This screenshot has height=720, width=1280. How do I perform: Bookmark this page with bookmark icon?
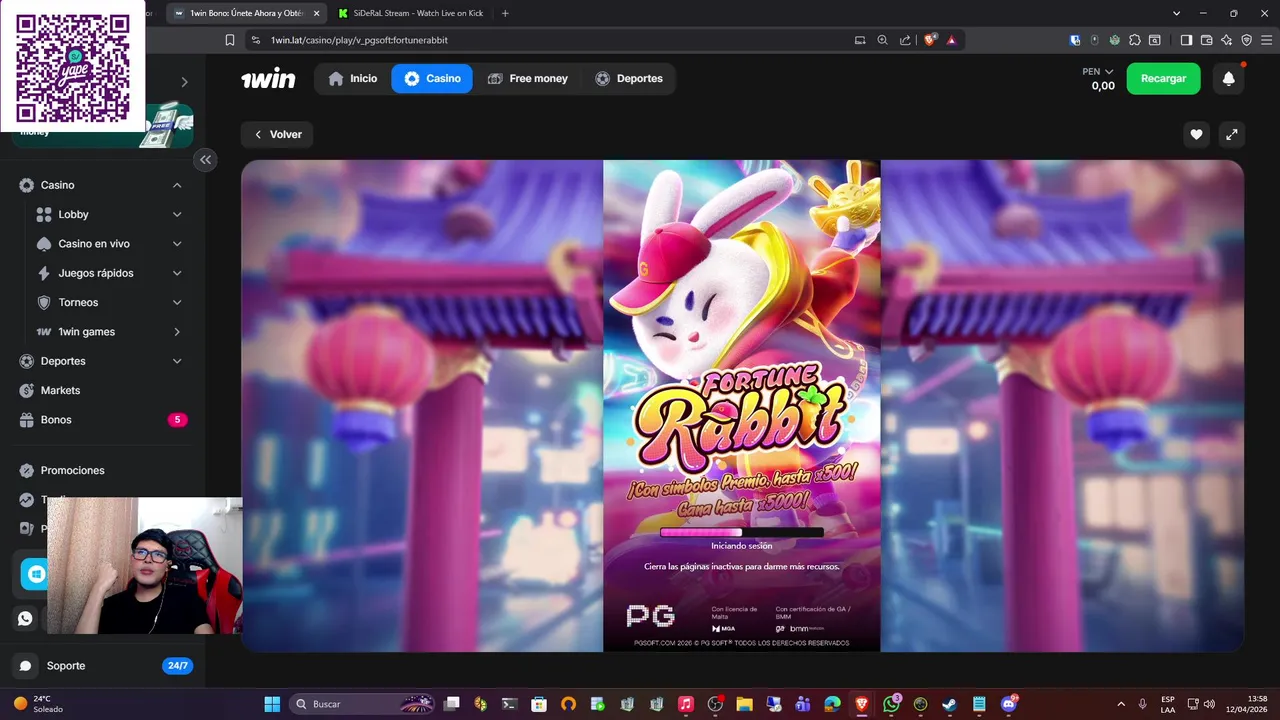point(230,40)
